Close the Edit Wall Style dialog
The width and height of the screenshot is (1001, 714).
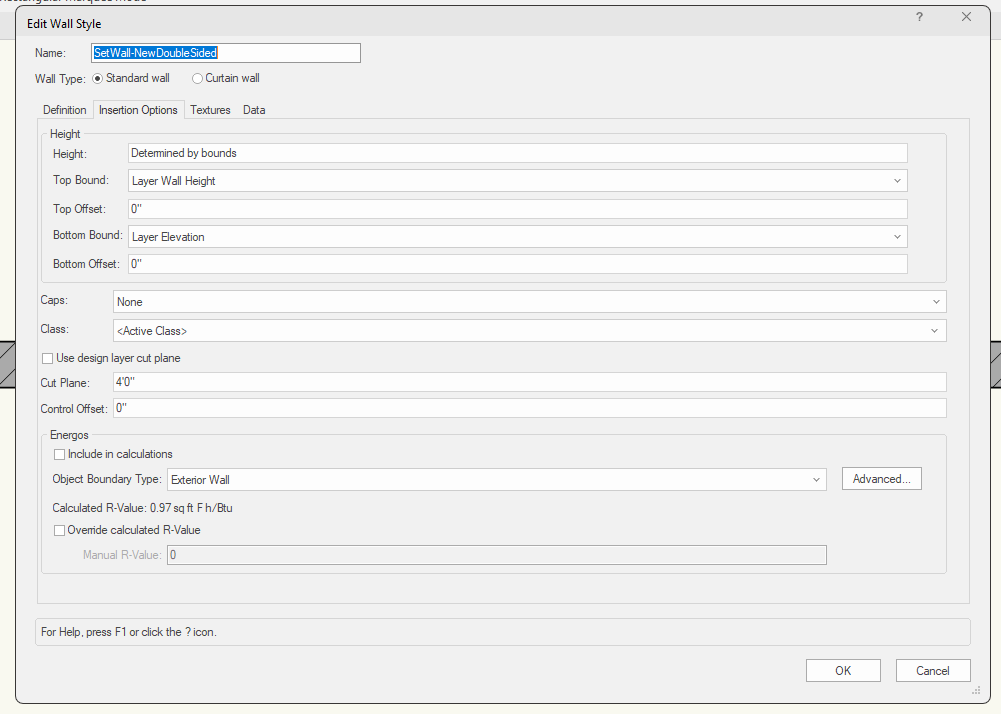(x=966, y=17)
